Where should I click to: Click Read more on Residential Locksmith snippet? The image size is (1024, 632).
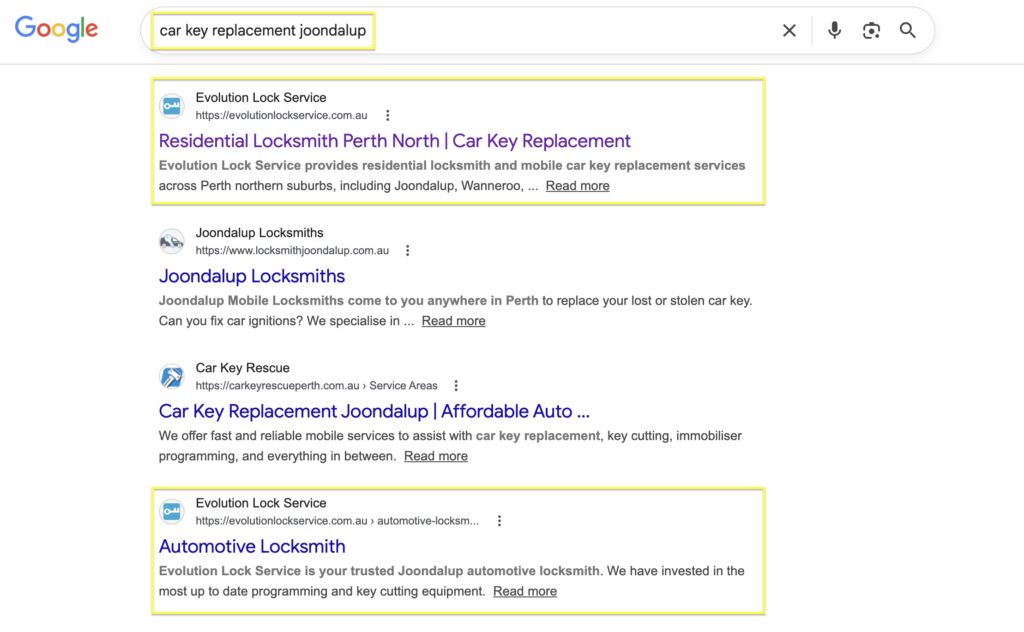(x=577, y=186)
